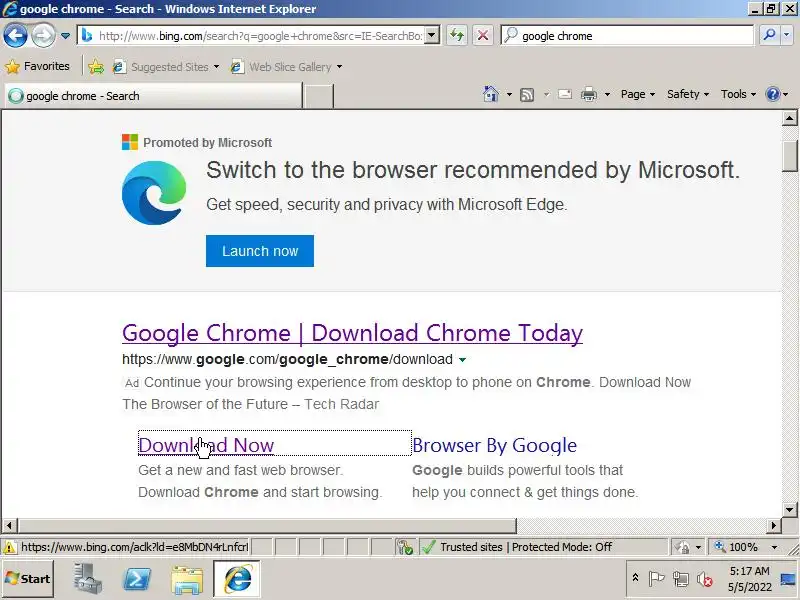Open Google Chrome | Download Chrome Today link
800x600 pixels.
[353, 333]
